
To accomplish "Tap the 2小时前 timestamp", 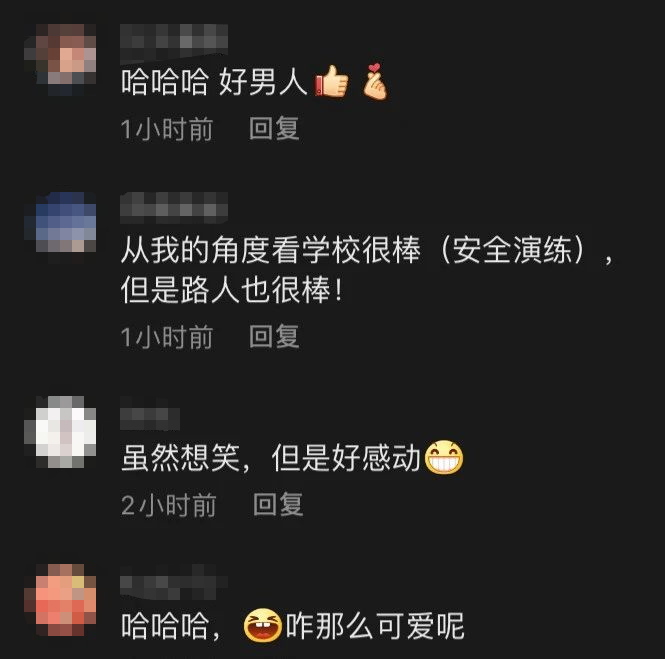I will pyautogui.click(x=169, y=505).
